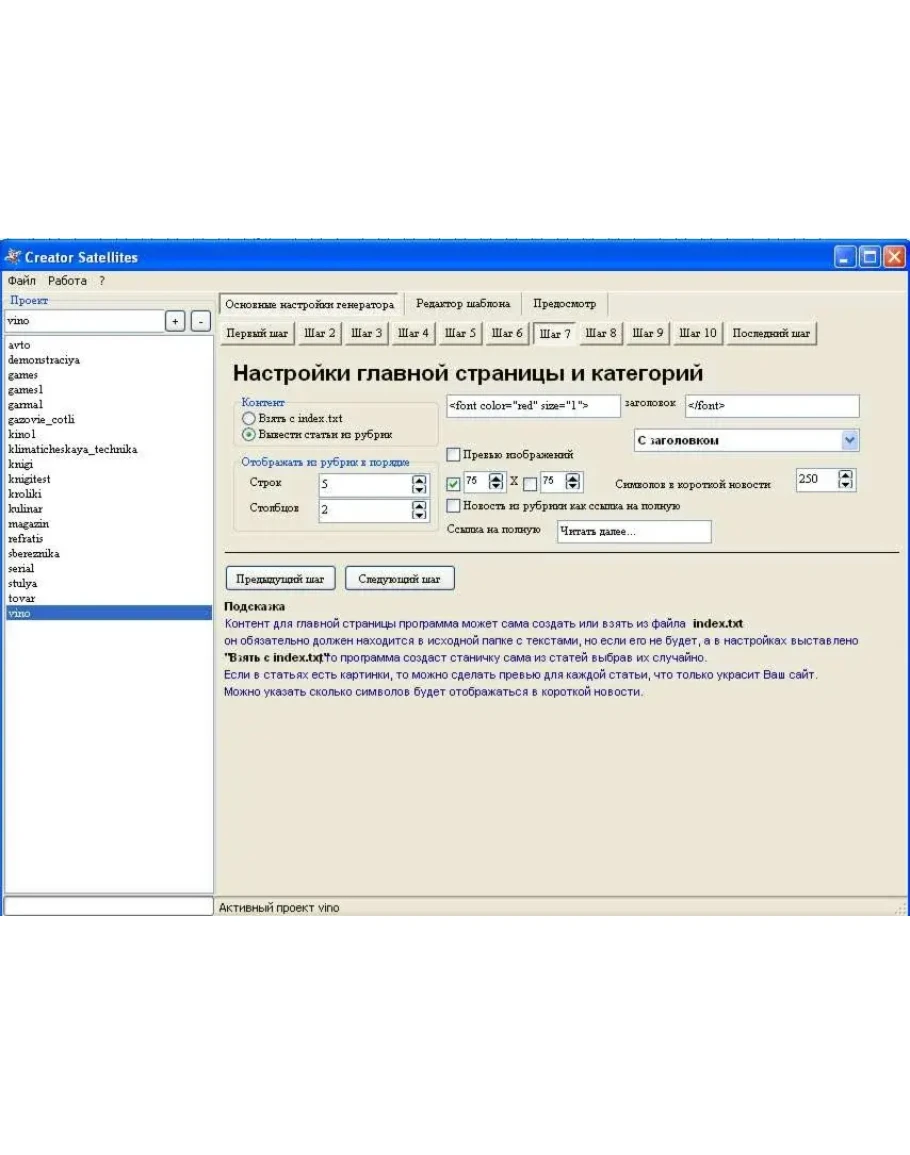Click spinner of the 250 symbols field
This screenshot has height=1155, width=910.
pyautogui.click(x=846, y=480)
